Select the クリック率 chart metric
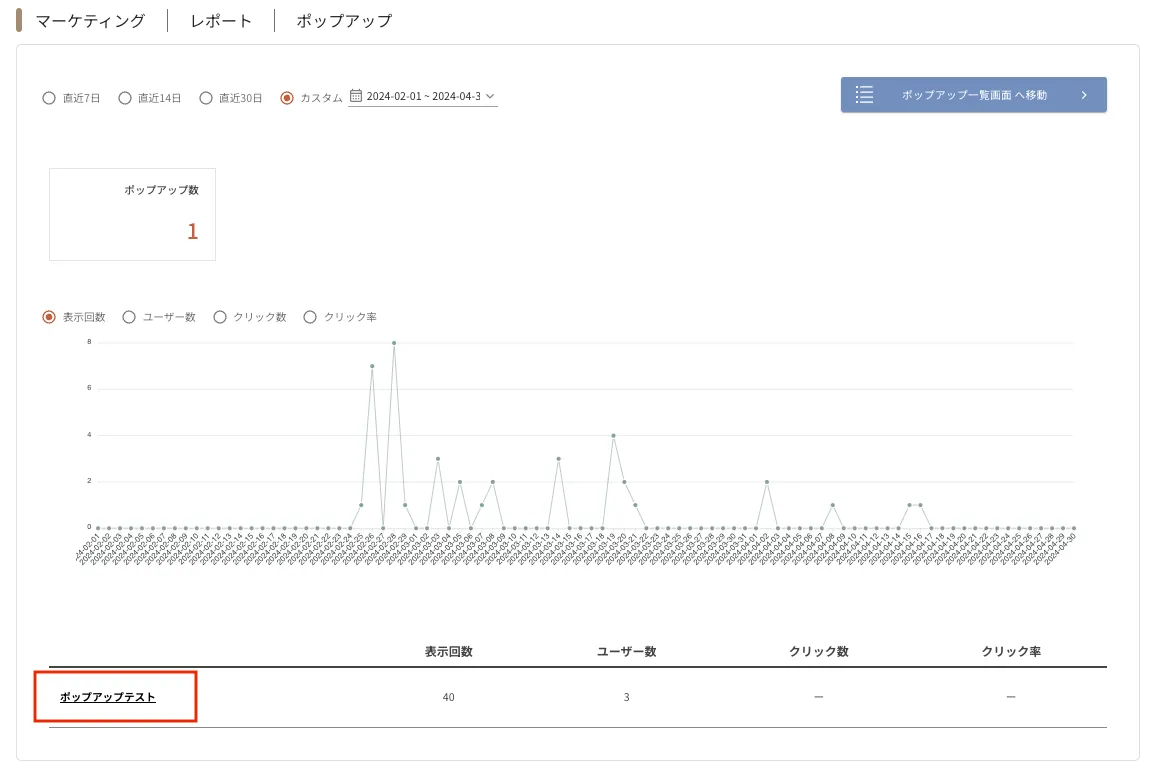This screenshot has width=1153, height=781. point(310,317)
